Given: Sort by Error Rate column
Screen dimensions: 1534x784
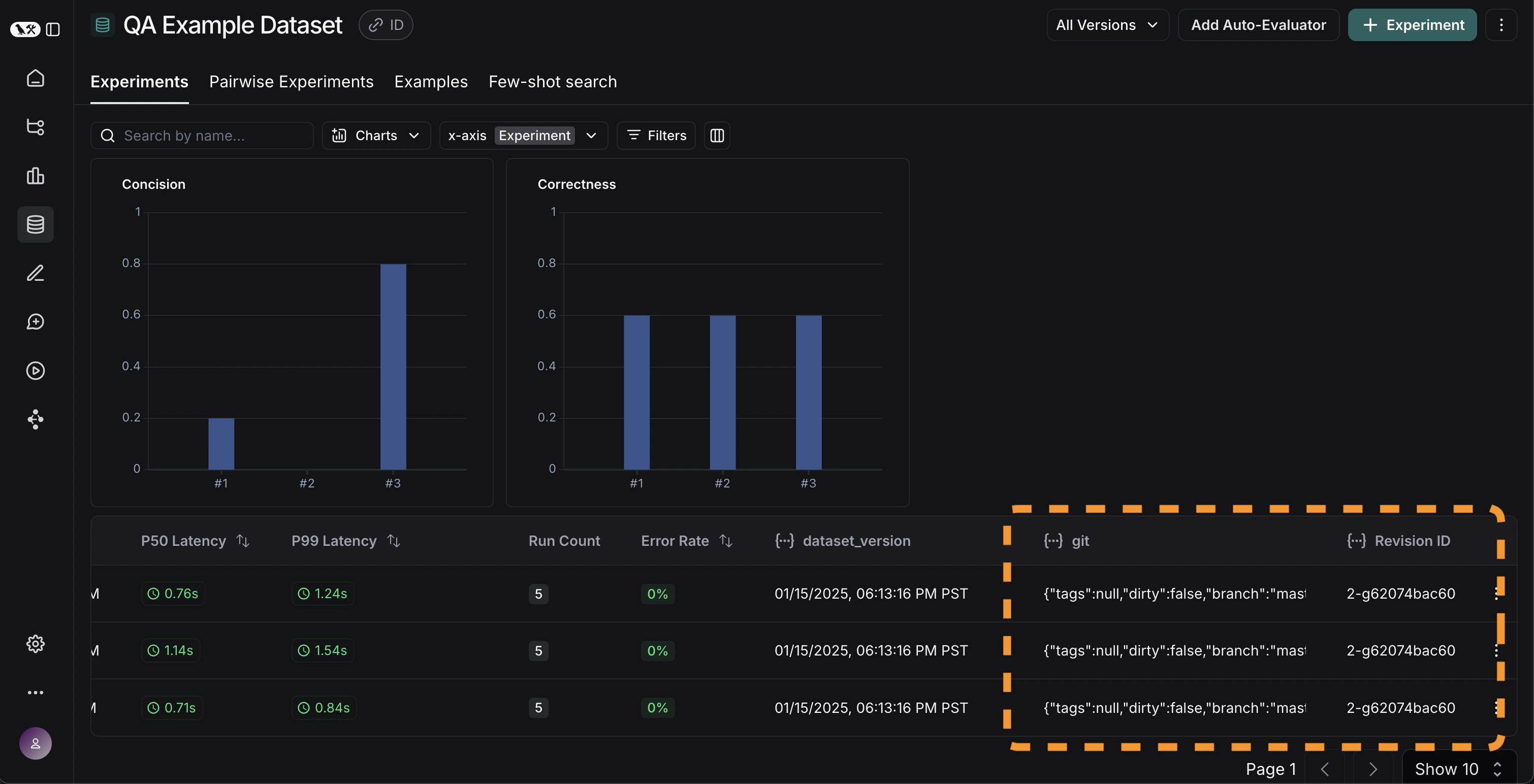Looking at the screenshot, I should [x=725, y=541].
